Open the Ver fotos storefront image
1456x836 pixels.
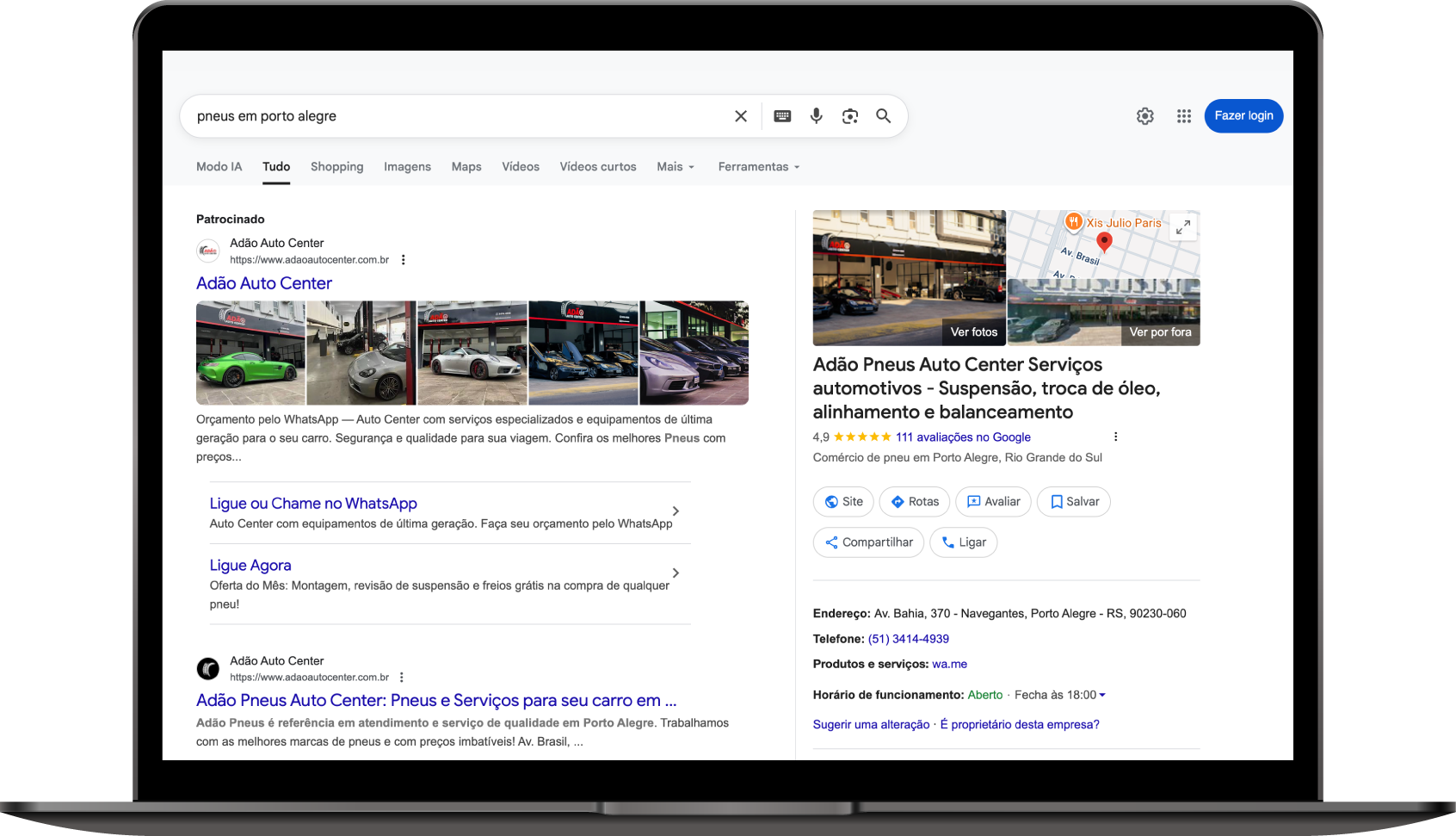tap(909, 278)
